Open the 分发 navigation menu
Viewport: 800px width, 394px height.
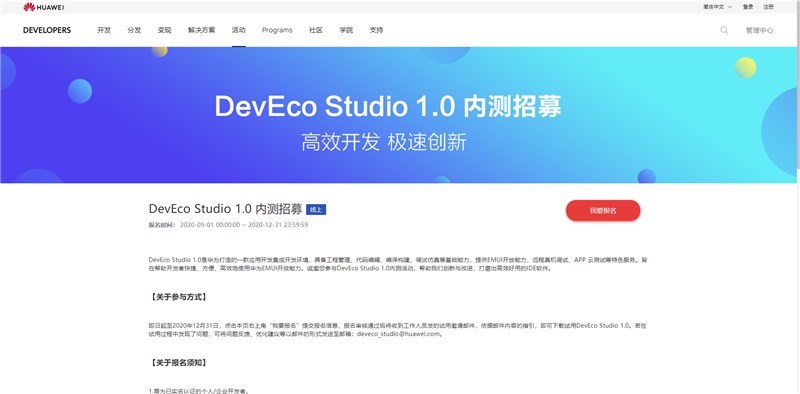(134, 30)
